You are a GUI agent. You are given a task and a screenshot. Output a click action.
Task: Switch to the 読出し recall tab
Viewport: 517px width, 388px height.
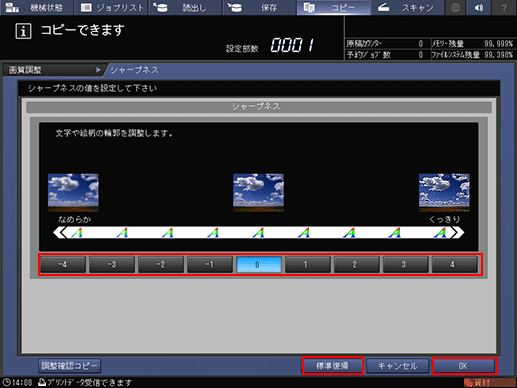(x=185, y=7)
